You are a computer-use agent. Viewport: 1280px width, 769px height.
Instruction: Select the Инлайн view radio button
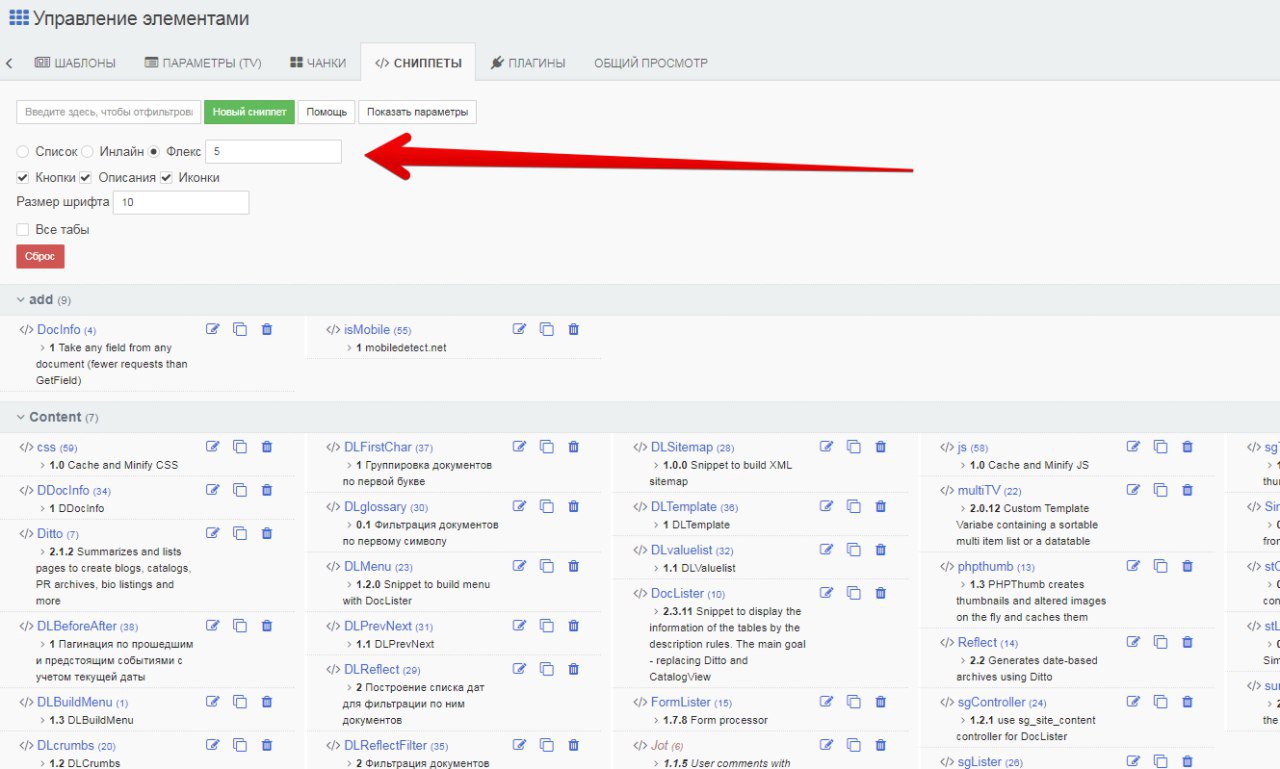(87, 152)
